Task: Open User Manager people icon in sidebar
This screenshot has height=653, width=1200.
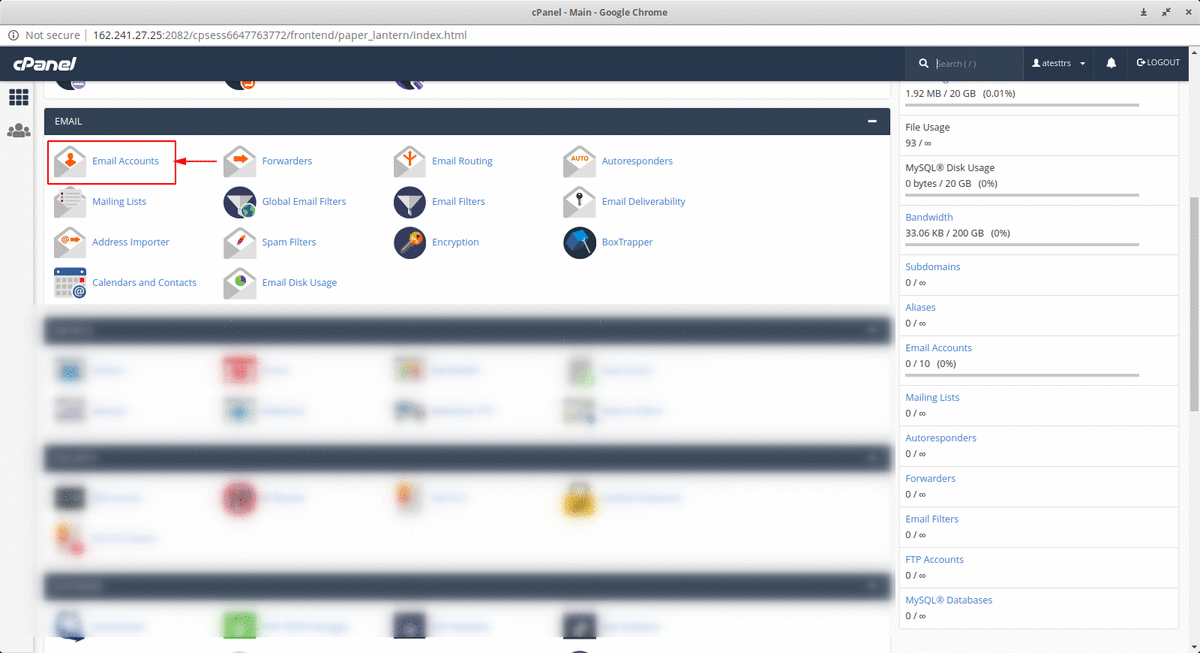Action: coord(18,131)
